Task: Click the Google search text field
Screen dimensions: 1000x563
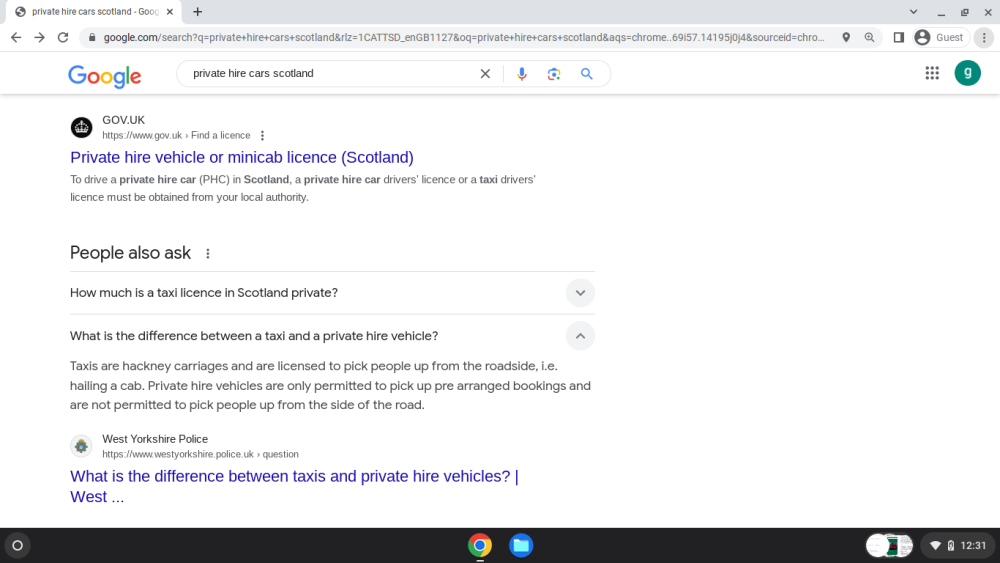Action: pyautogui.click(x=332, y=73)
